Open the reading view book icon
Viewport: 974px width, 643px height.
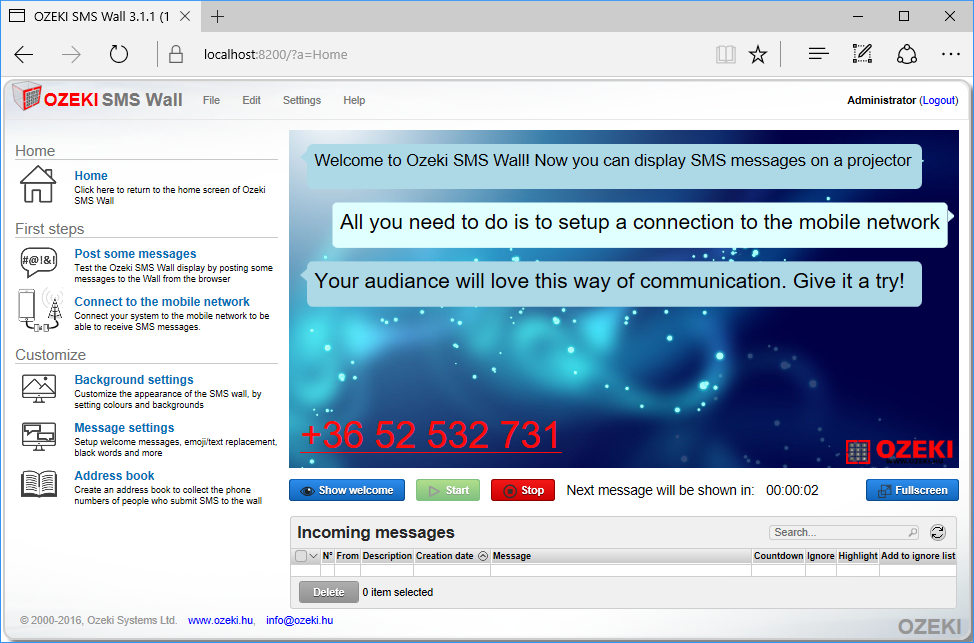click(x=726, y=55)
